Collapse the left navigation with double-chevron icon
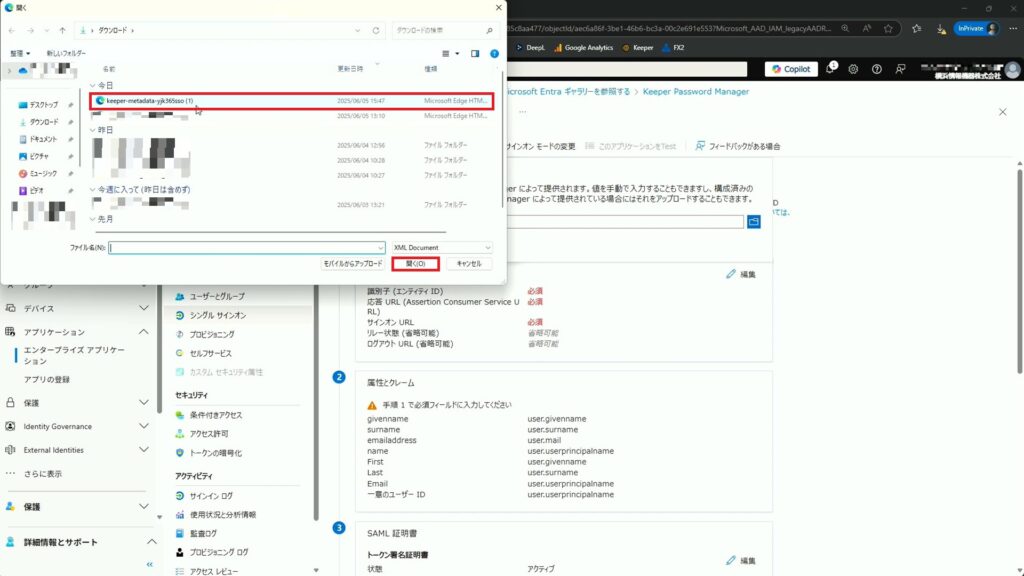 [150, 564]
